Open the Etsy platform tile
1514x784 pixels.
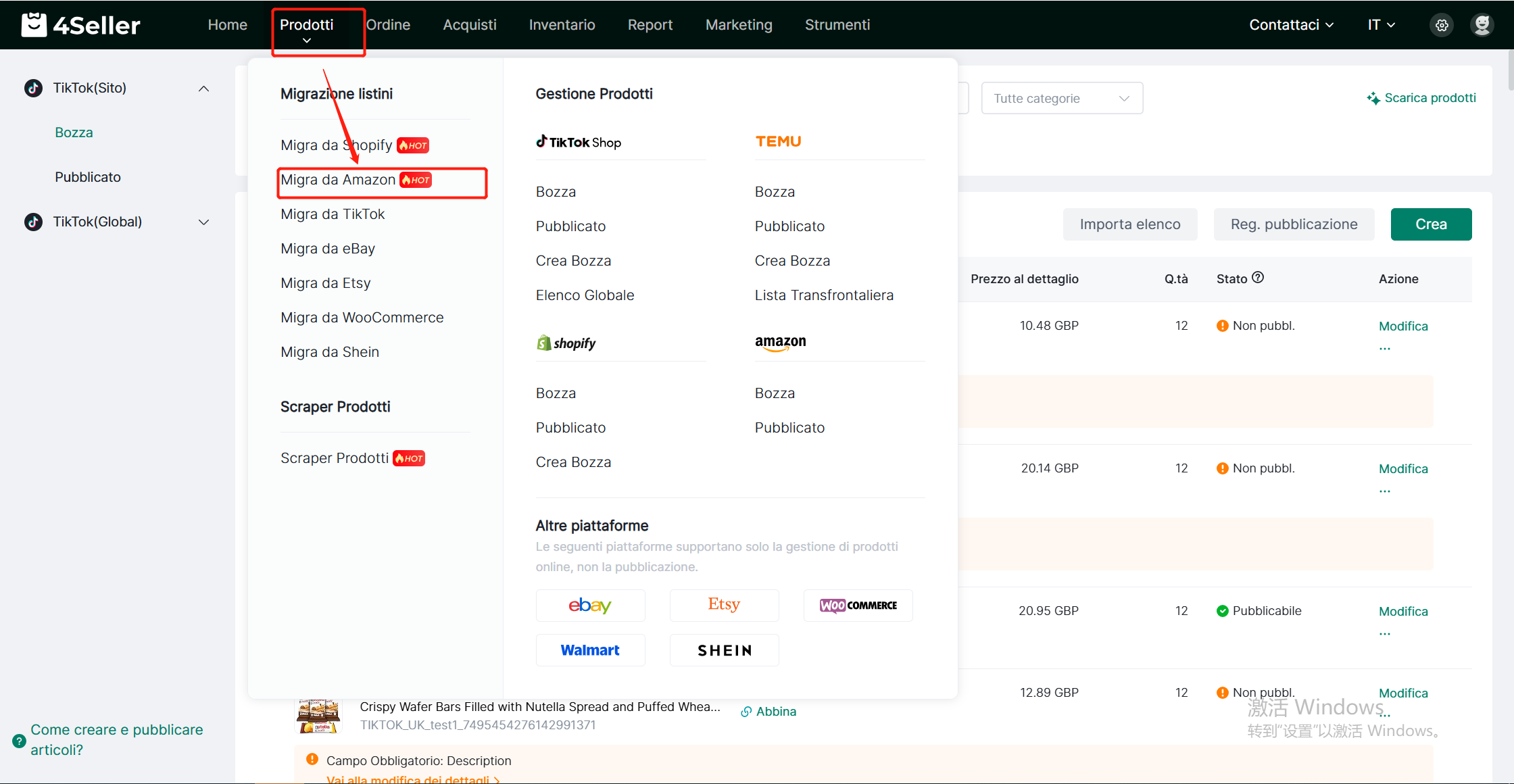coord(724,606)
